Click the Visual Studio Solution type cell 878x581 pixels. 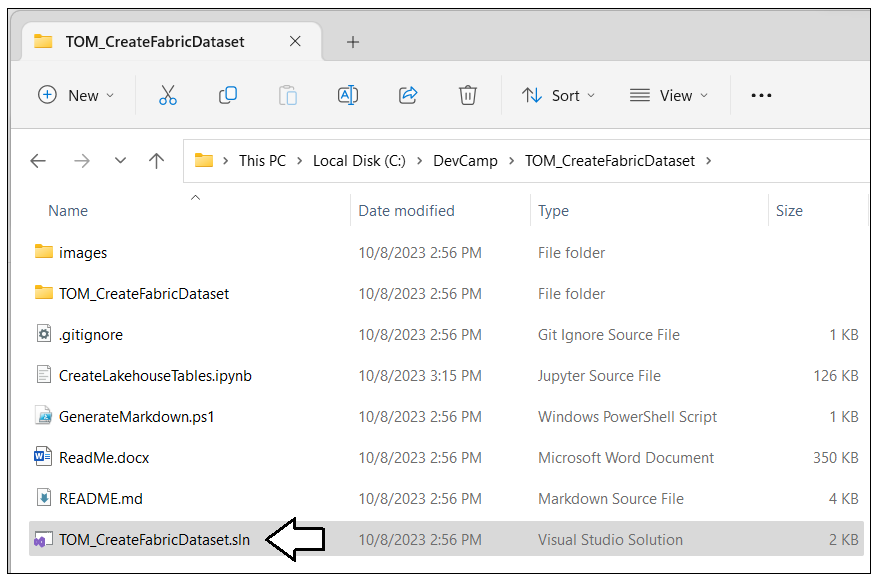[x=610, y=540]
